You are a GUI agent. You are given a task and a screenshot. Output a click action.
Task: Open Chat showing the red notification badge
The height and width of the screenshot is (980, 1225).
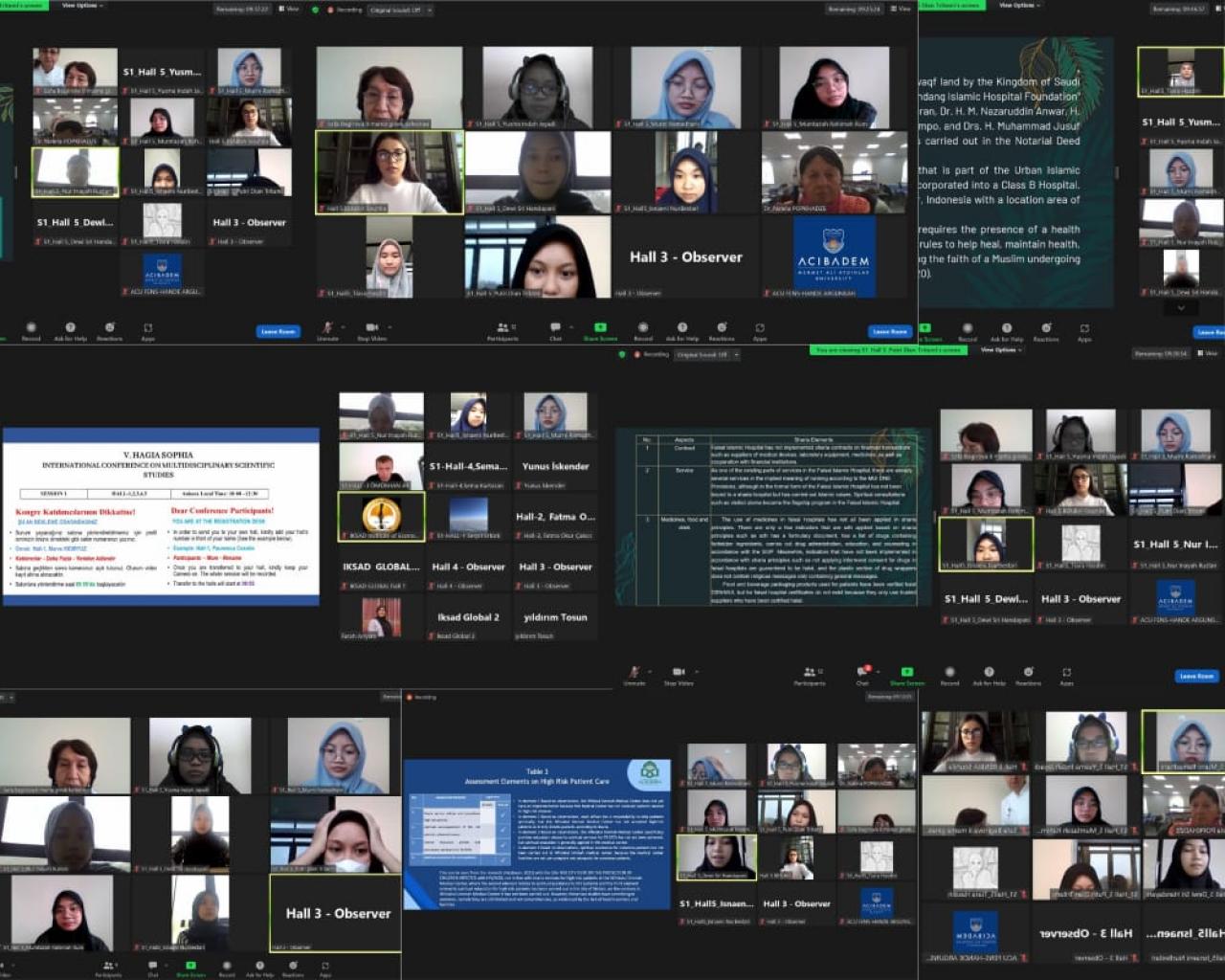coord(861,674)
